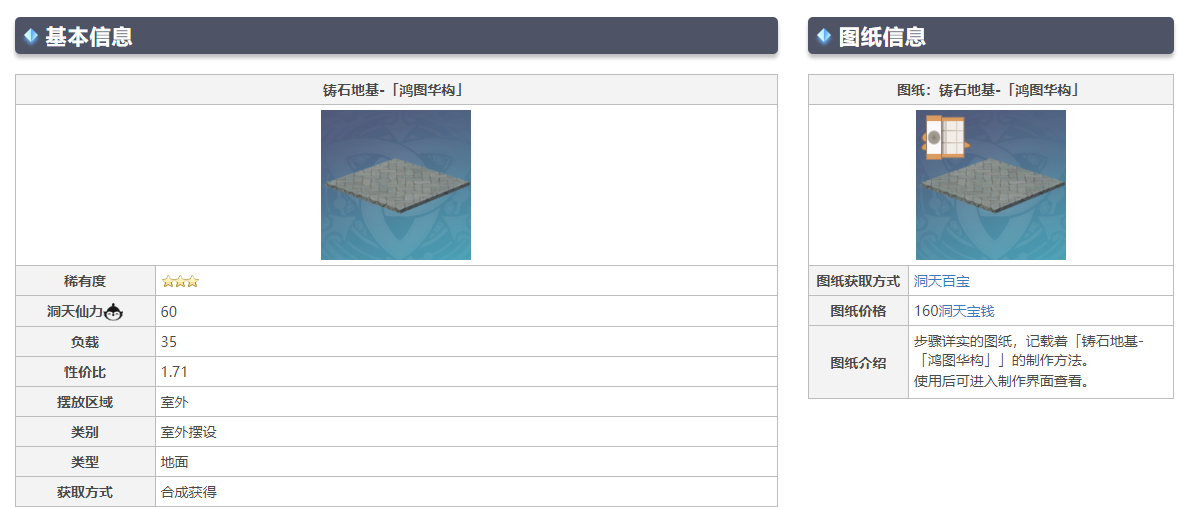Click the 稀有度 row label
Viewport: 1179px width, 507px height.
coord(85,281)
